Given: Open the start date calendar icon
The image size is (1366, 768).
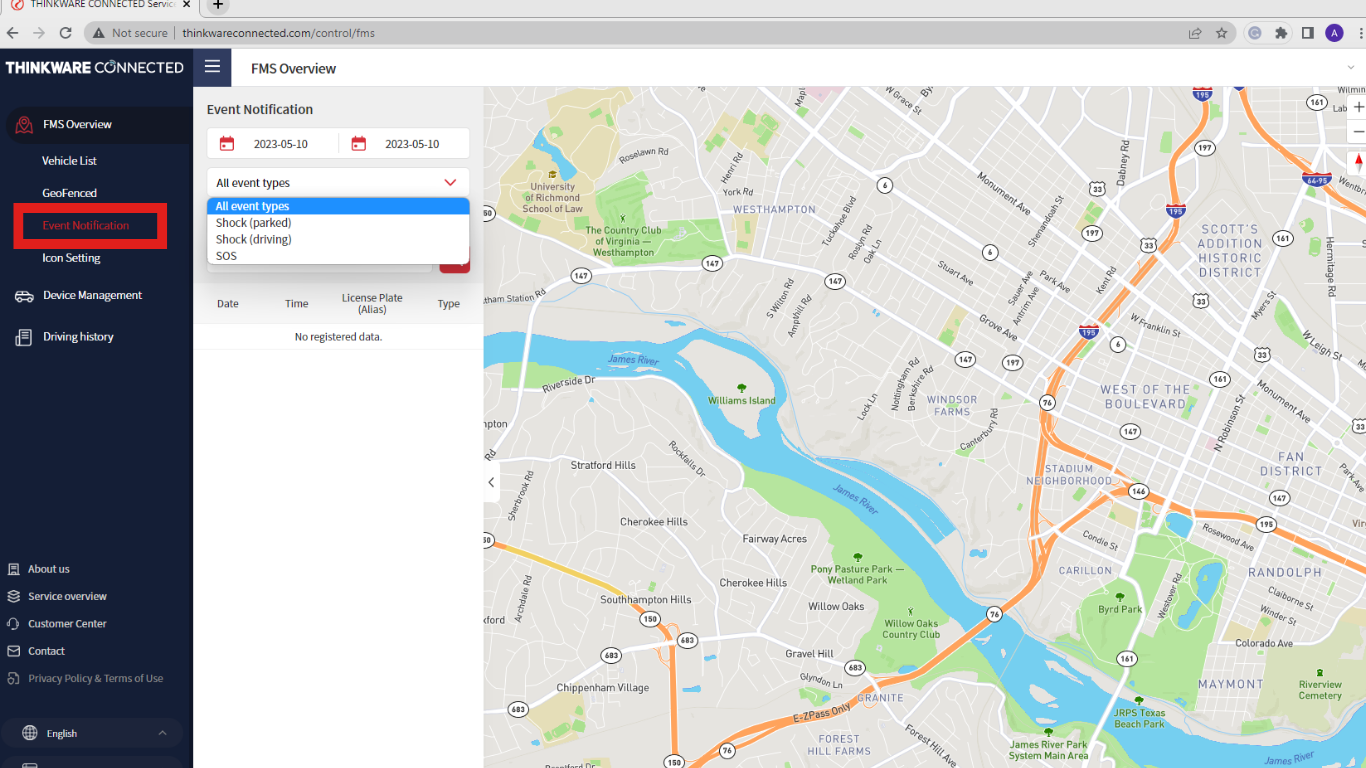Looking at the screenshot, I should tap(227, 144).
